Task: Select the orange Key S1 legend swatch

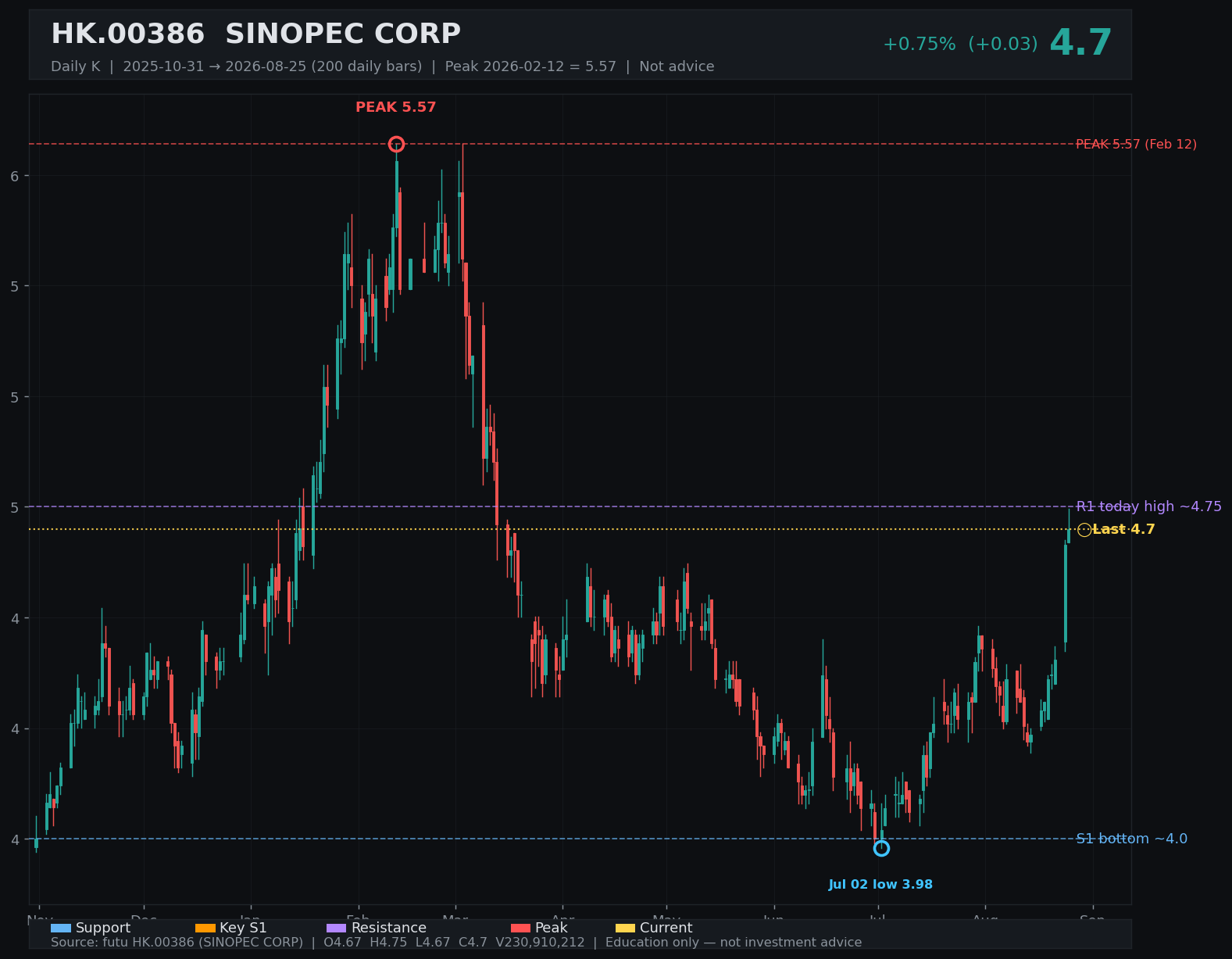Action: tap(205, 928)
